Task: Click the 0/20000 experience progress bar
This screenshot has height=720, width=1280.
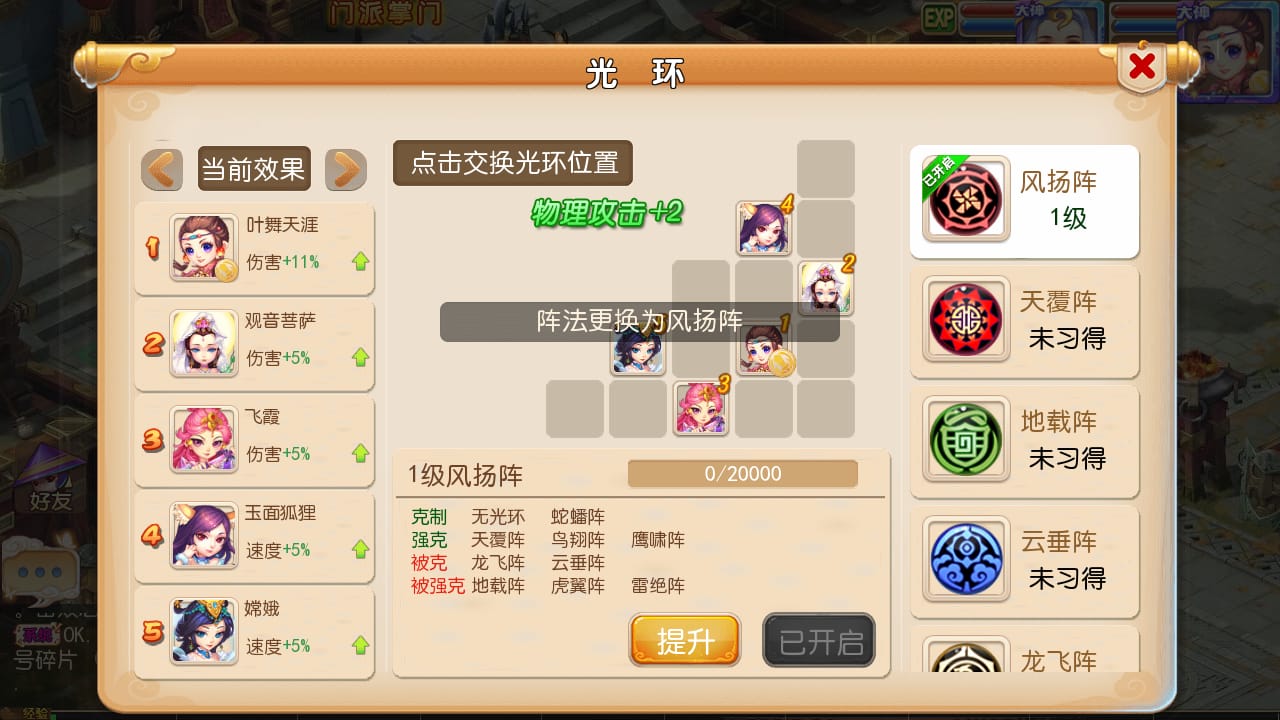Action: tap(743, 474)
